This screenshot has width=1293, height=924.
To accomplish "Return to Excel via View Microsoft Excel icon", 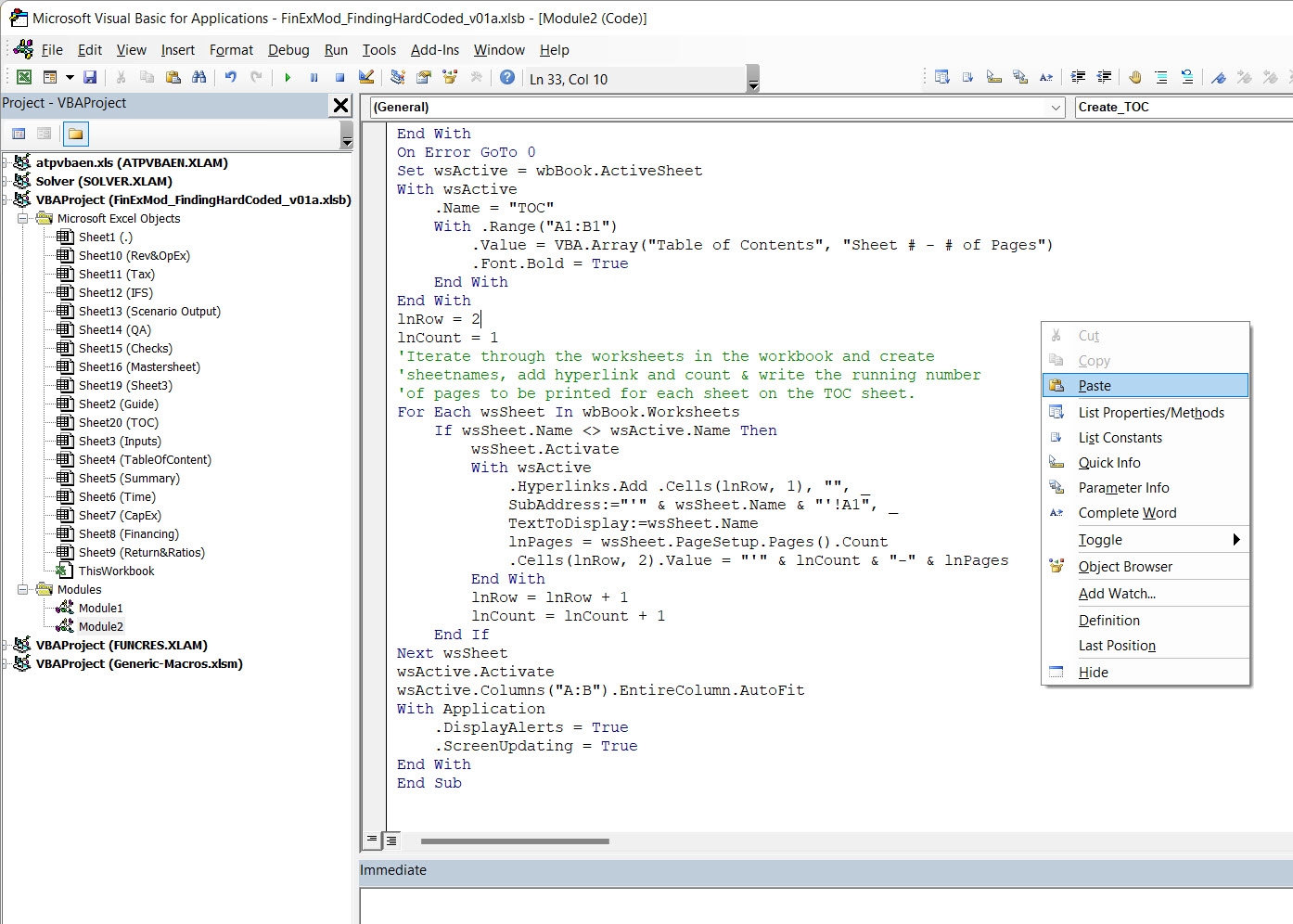I will tap(24, 78).
